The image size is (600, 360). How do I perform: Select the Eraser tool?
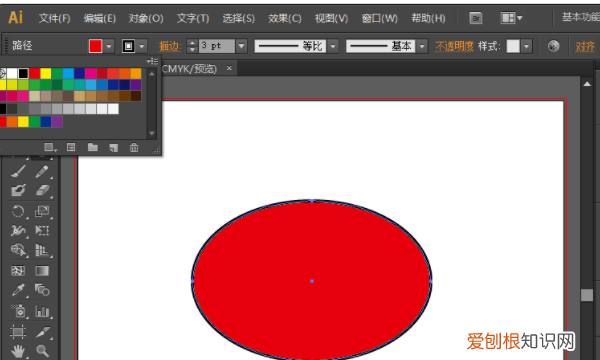tap(42, 190)
